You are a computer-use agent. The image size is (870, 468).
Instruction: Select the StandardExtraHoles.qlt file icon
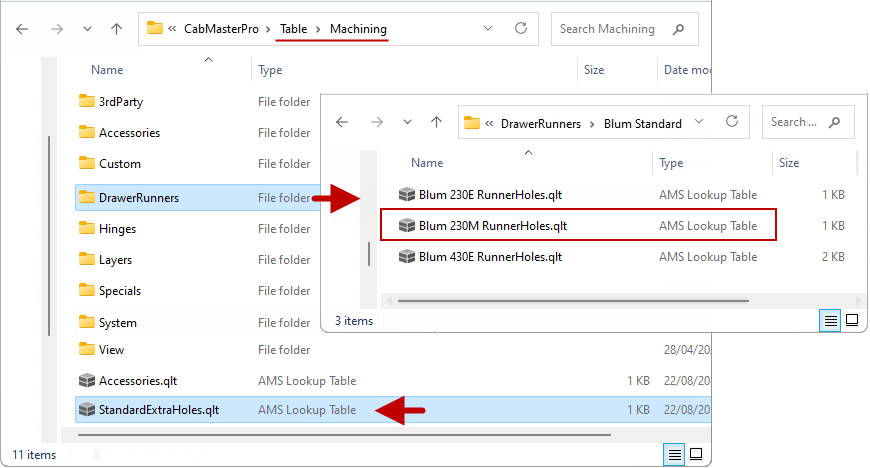point(87,410)
